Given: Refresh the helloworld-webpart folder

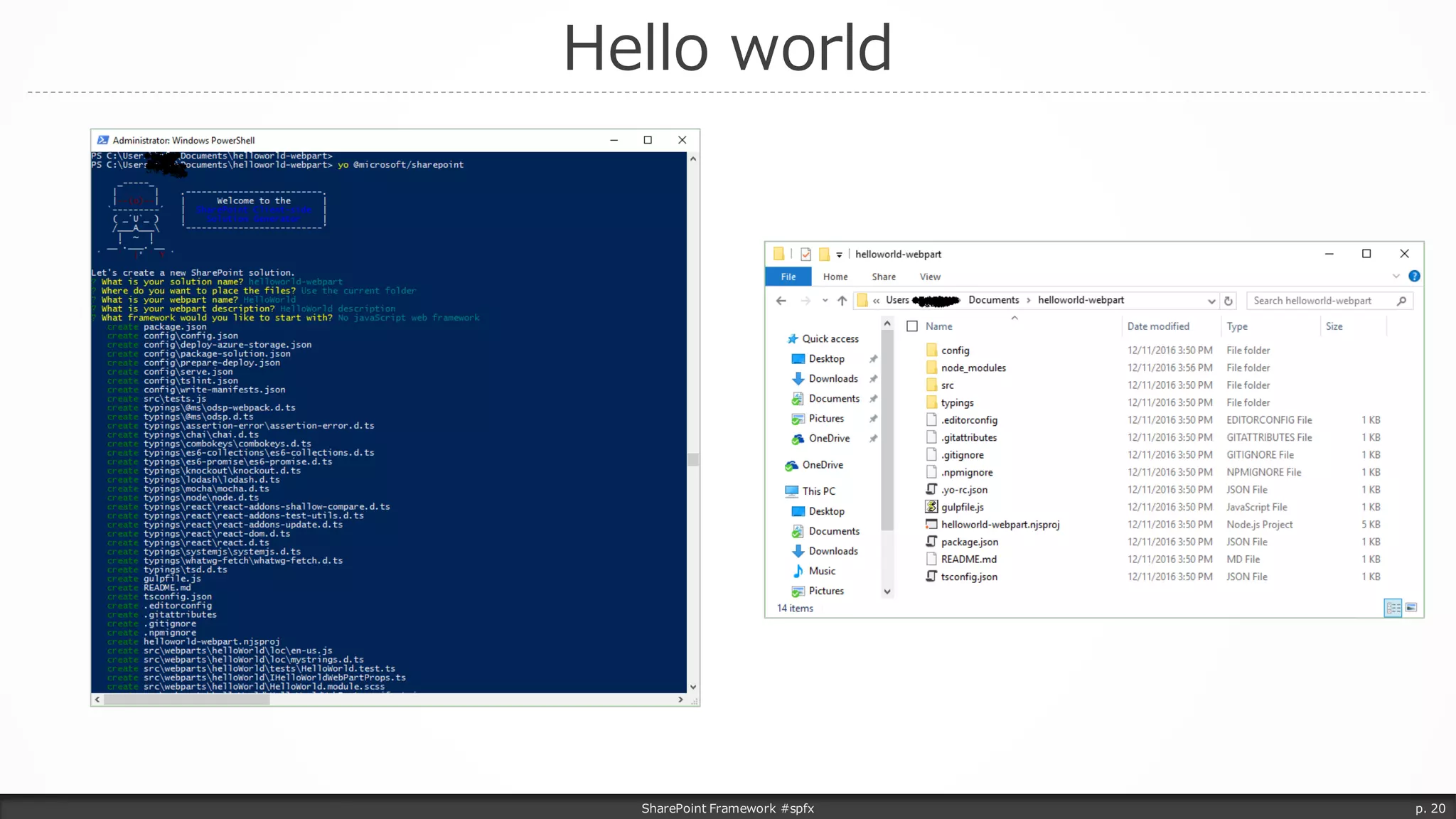Looking at the screenshot, I should [x=1228, y=301].
